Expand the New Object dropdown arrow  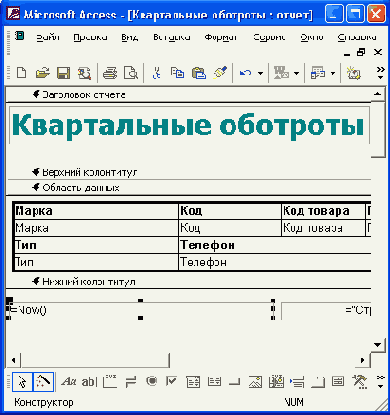pos(333,73)
